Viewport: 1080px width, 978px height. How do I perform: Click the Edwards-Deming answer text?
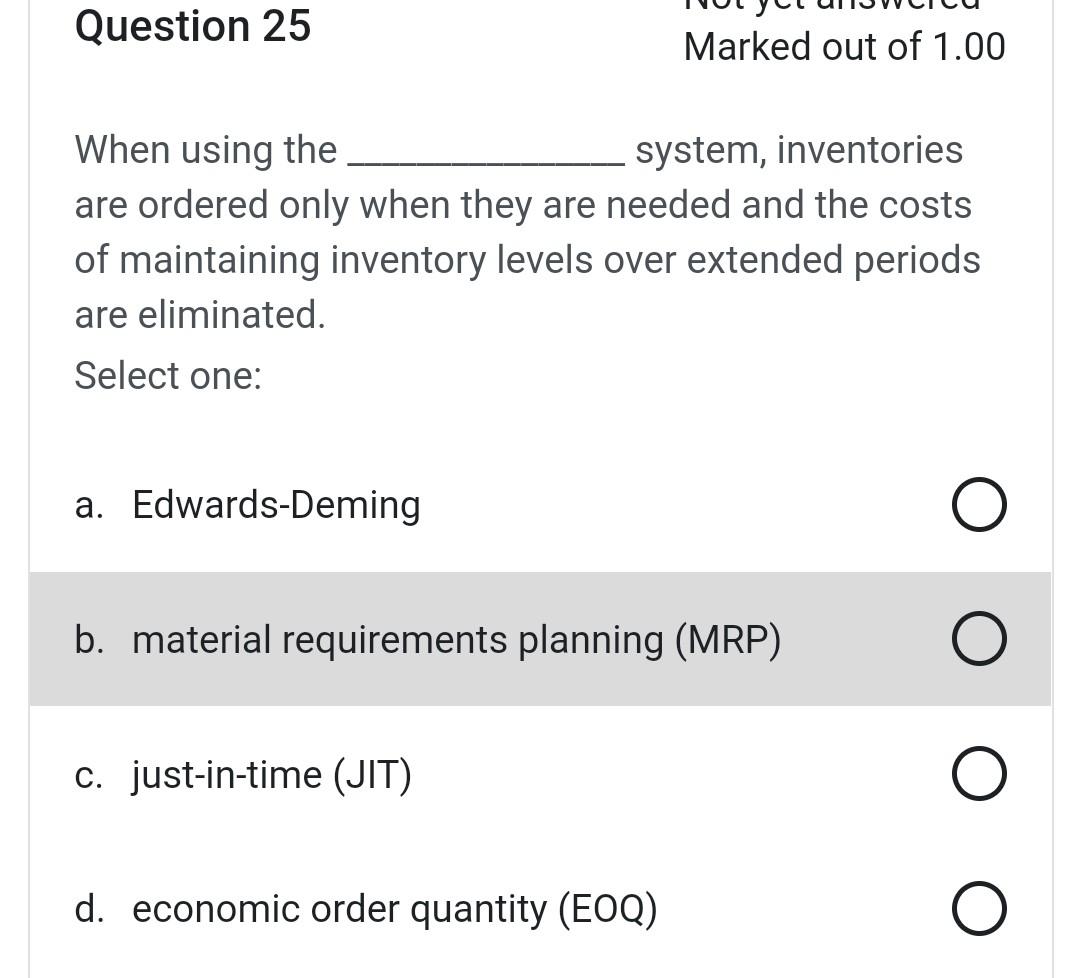[276, 504]
